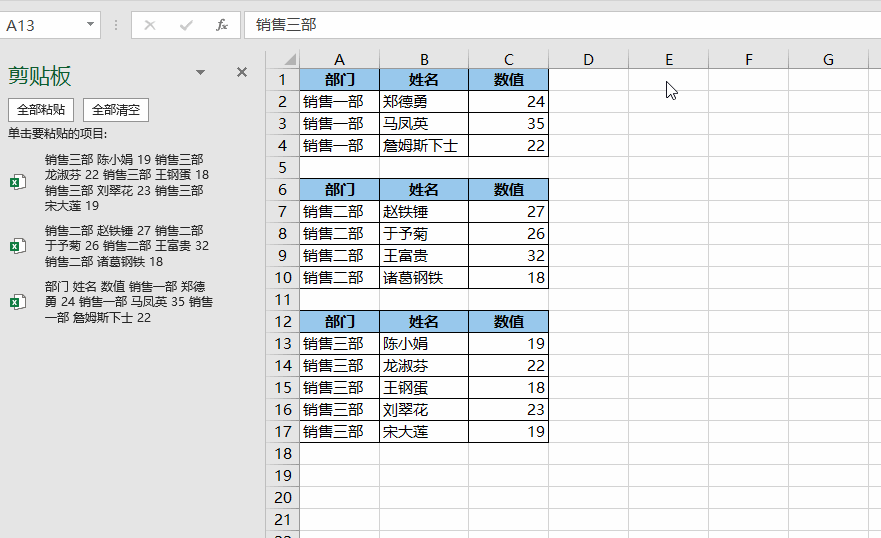Click 销售一部 in row 2

point(339,102)
